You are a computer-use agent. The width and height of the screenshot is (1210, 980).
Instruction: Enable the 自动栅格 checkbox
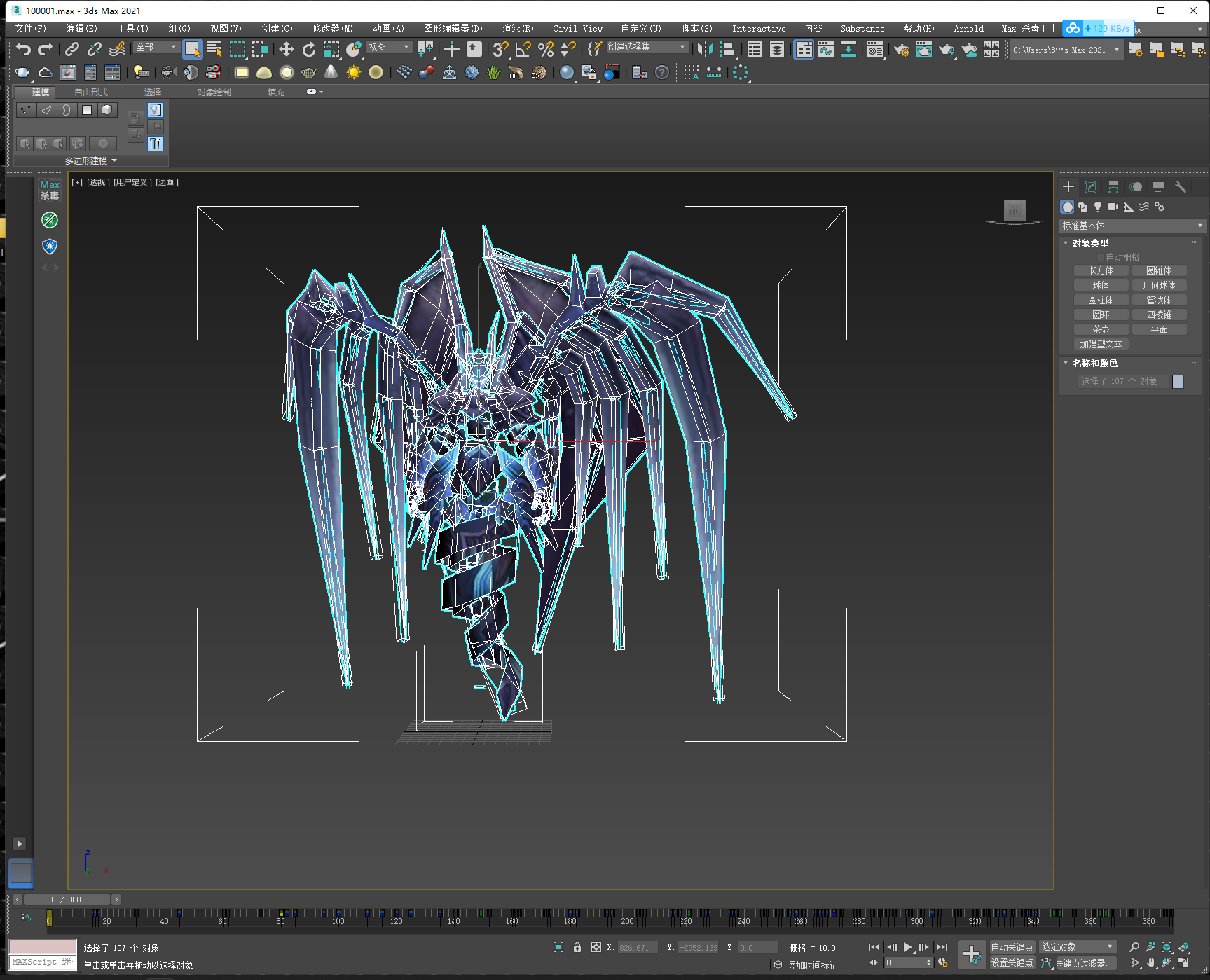pos(1101,257)
